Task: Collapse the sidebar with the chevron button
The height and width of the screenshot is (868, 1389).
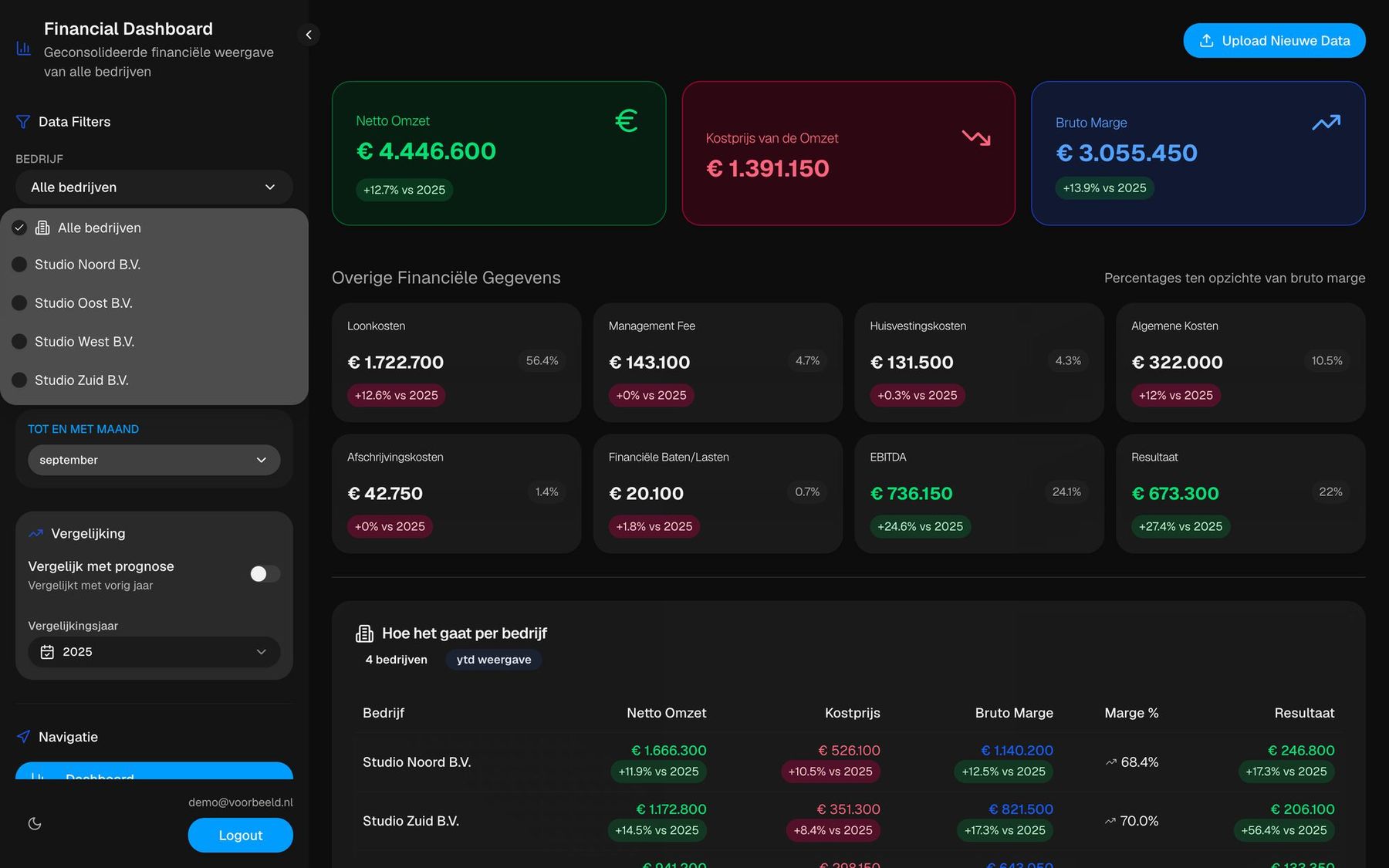Action: [309, 35]
